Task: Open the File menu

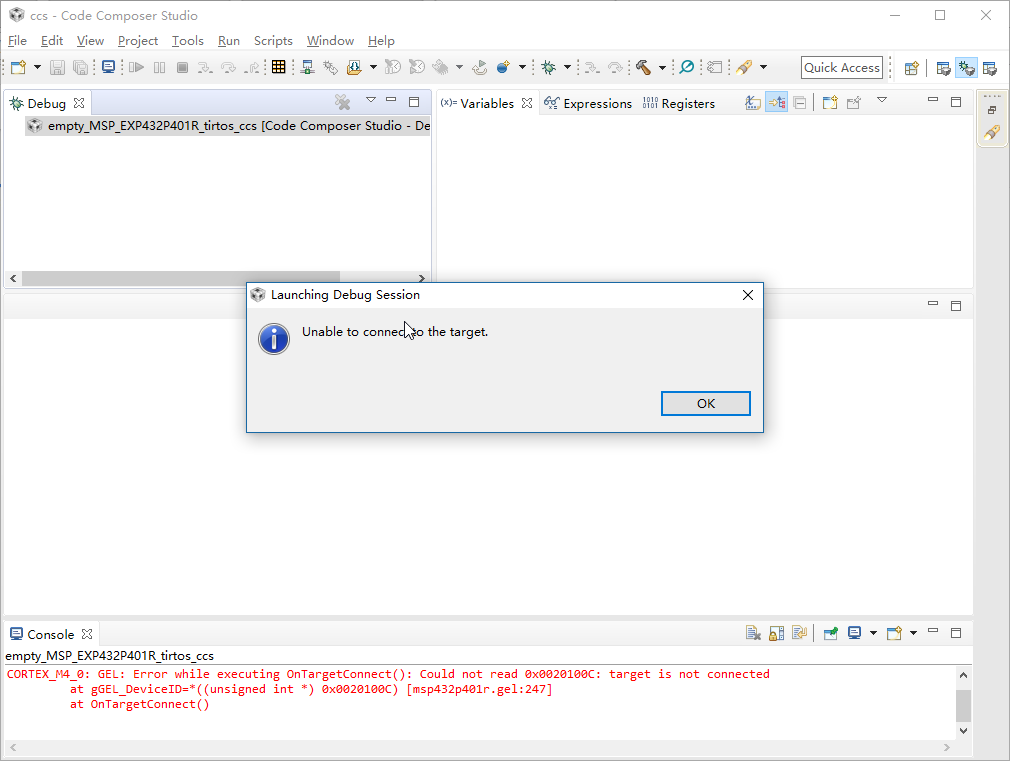Action: point(17,41)
